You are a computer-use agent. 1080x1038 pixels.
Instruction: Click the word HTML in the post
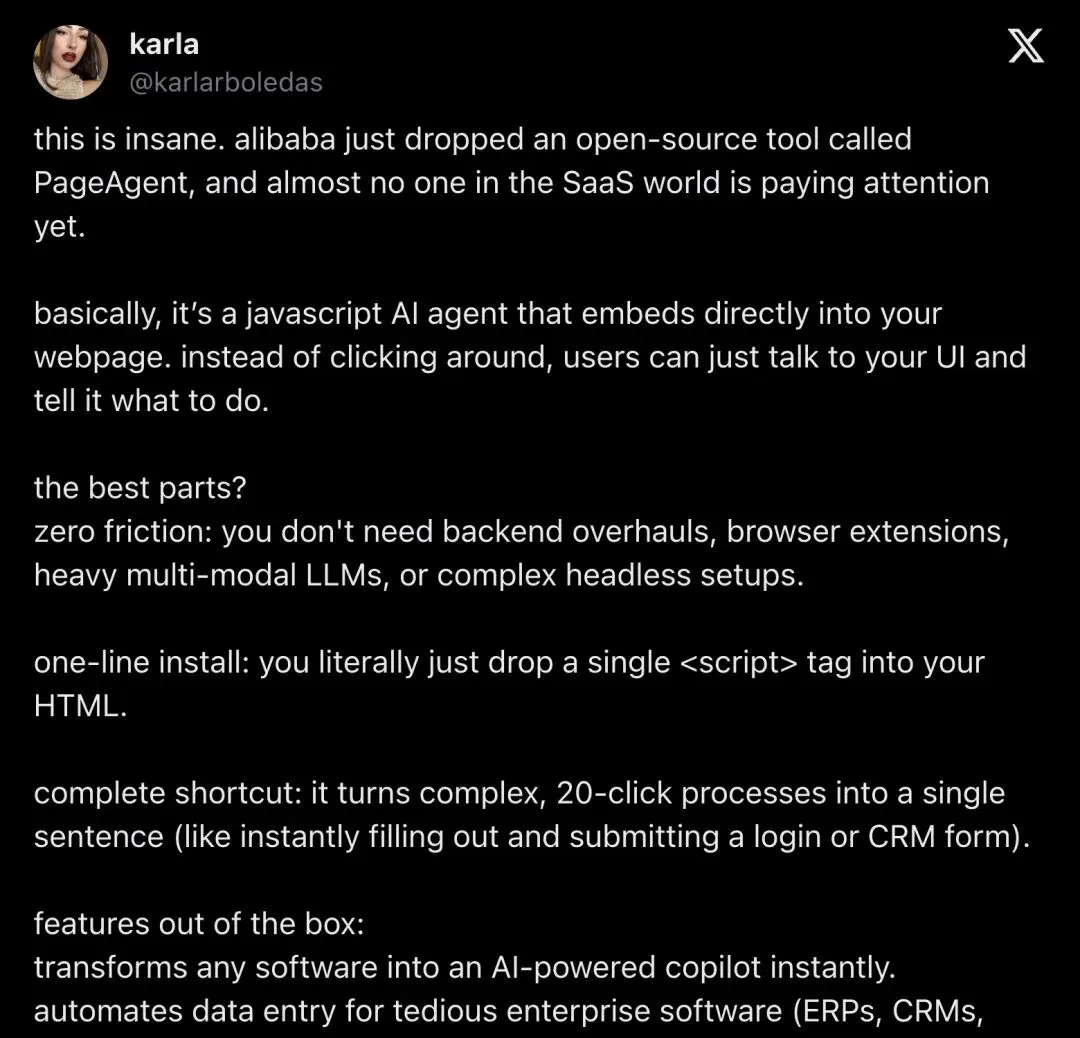76,706
